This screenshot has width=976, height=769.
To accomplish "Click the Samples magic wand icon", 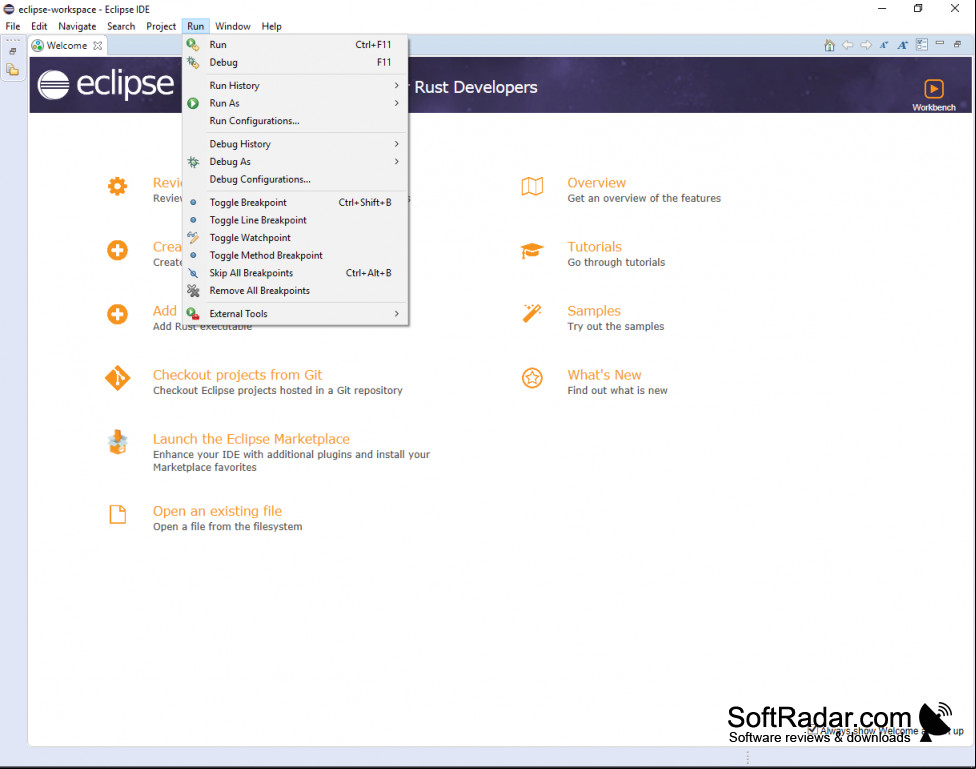I will pyautogui.click(x=532, y=313).
